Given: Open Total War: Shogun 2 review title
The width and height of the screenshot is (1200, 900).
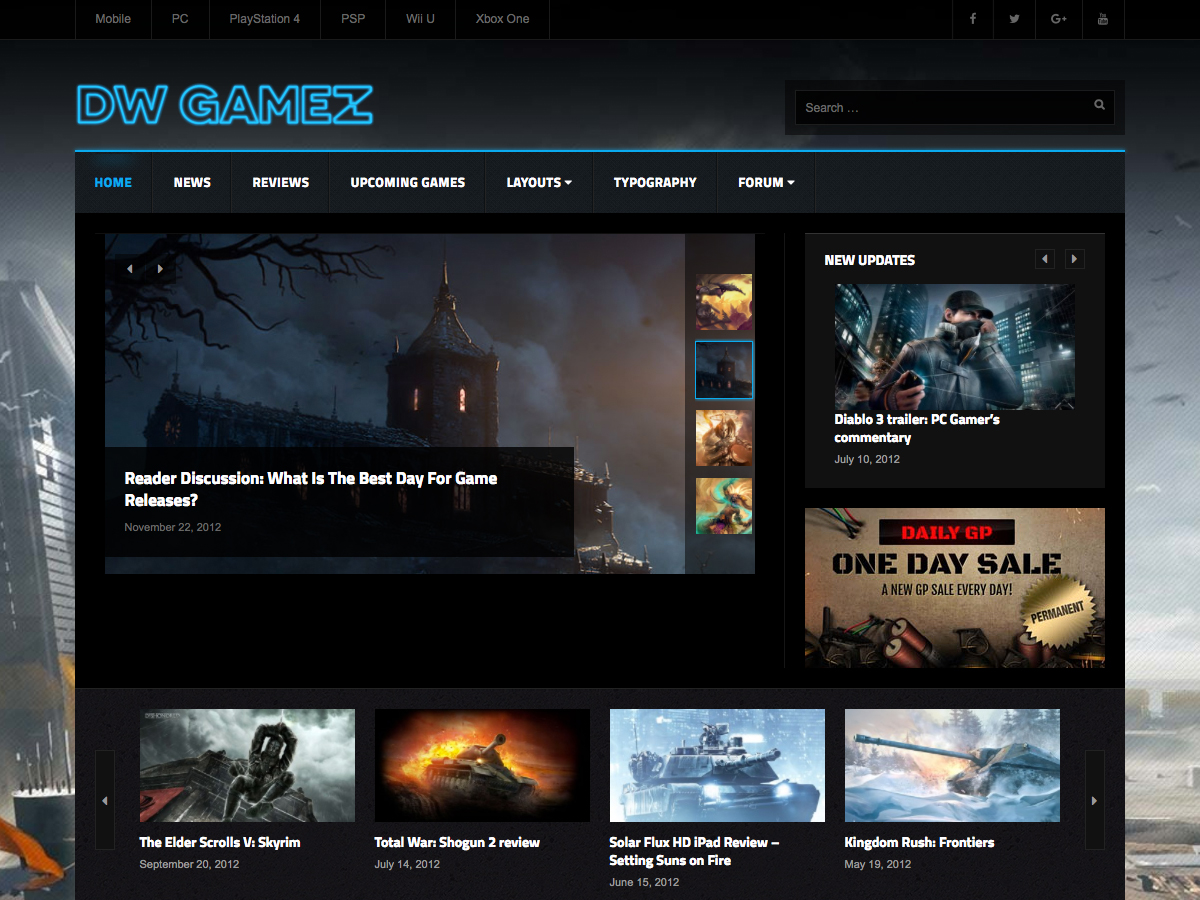Looking at the screenshot, I should [x=457, y=842].
